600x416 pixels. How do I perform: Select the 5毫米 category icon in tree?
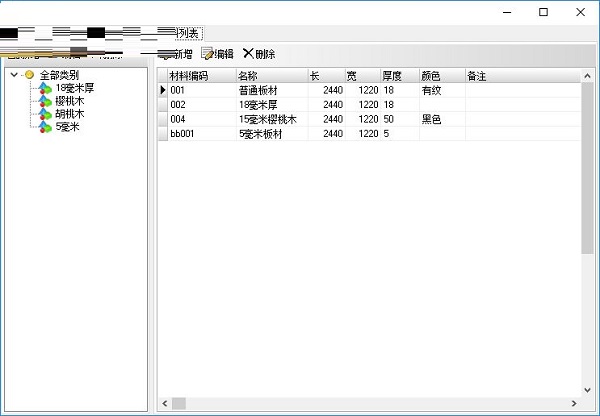[x=45, y=127]
